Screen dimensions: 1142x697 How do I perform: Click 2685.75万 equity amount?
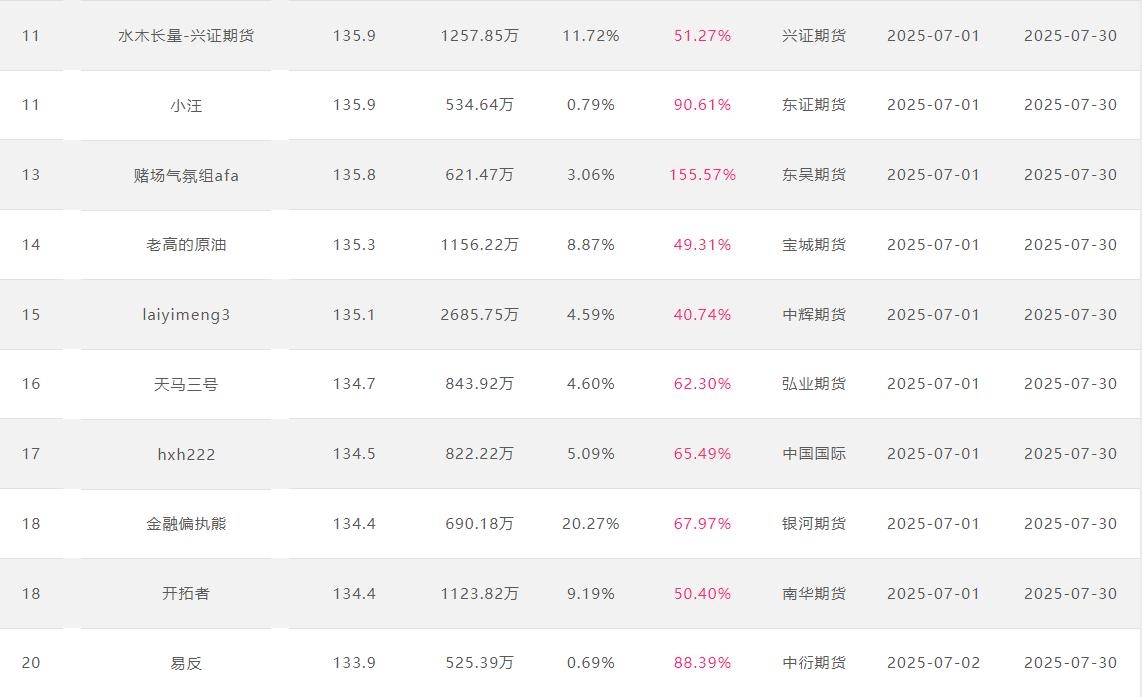479,315
